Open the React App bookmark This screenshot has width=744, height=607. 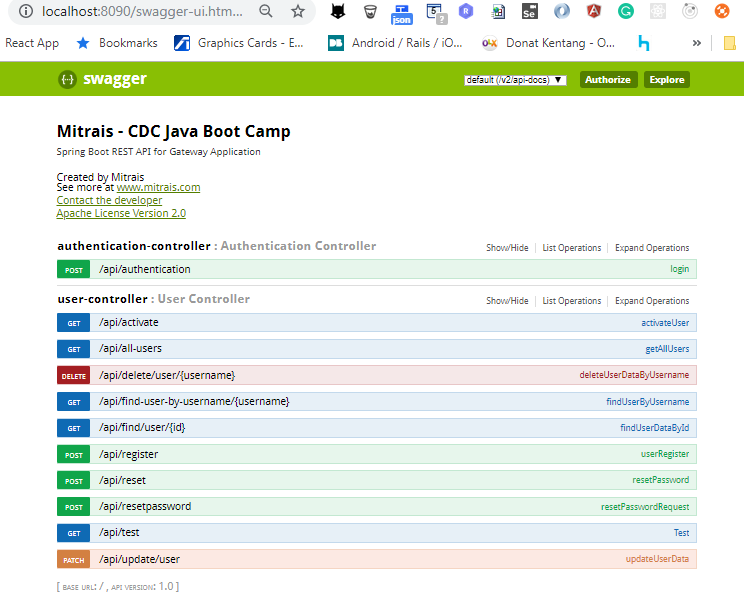pyautogui.click(x=32, y=43)
